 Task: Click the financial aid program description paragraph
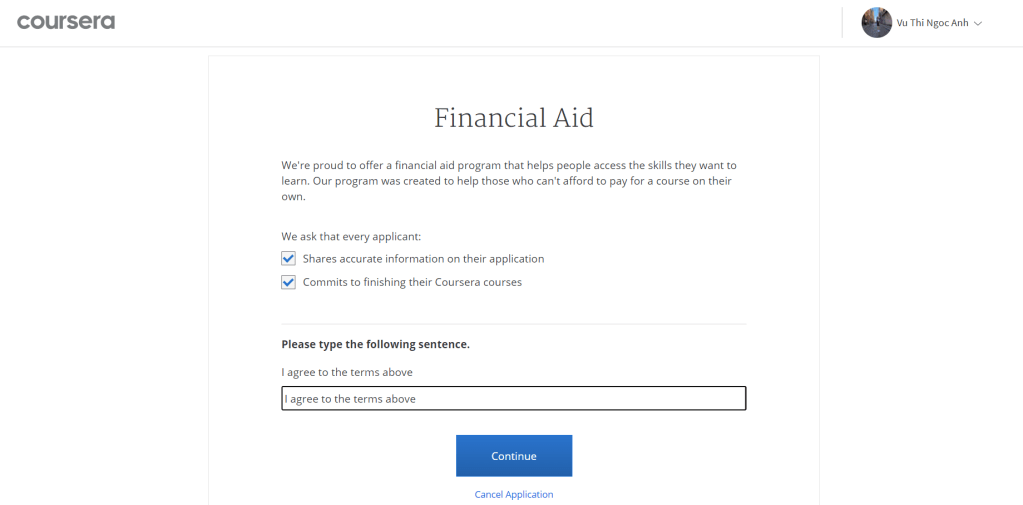pos(509,181)
